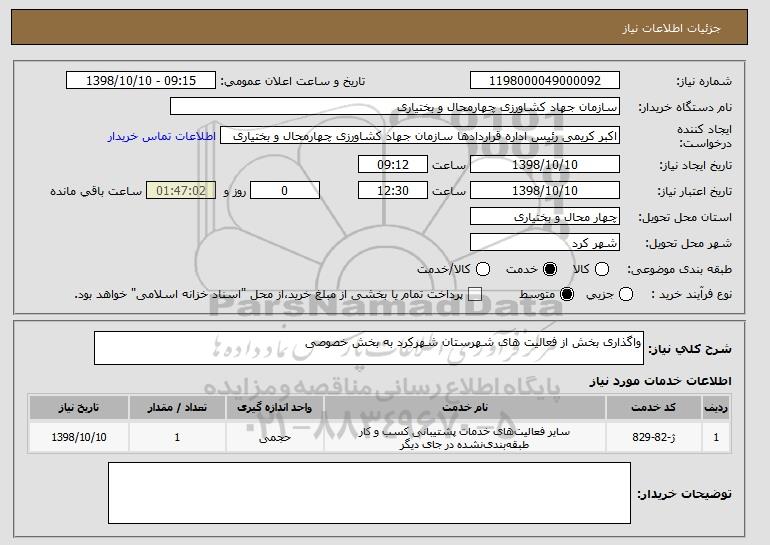Click the اطلاعات خدمات مورد نیاز heading
Screen dimensions: 770x545
click(x=660, y=381)
